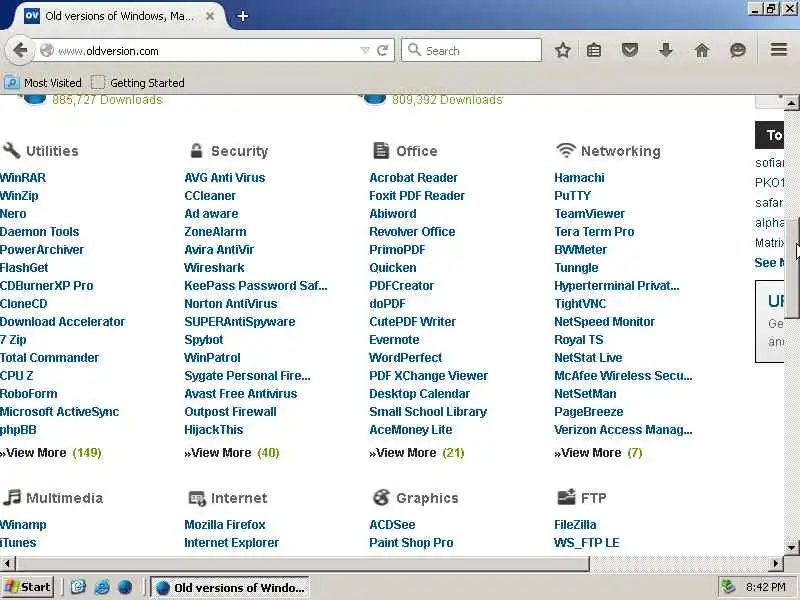Screen dimensions: 800x600
Task: Go to home page icon
Action: click(702, 50)
